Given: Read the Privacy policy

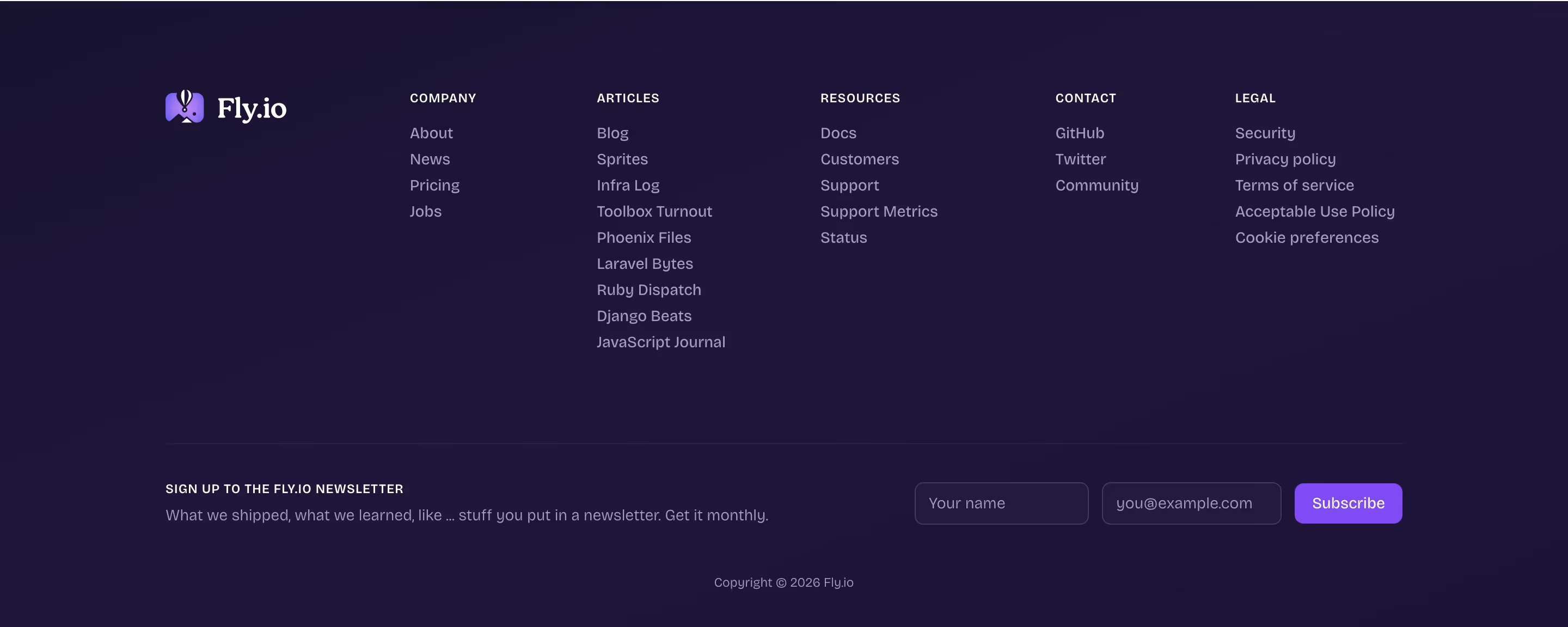Looking at the screenshot, I should tap(1285, 159).
